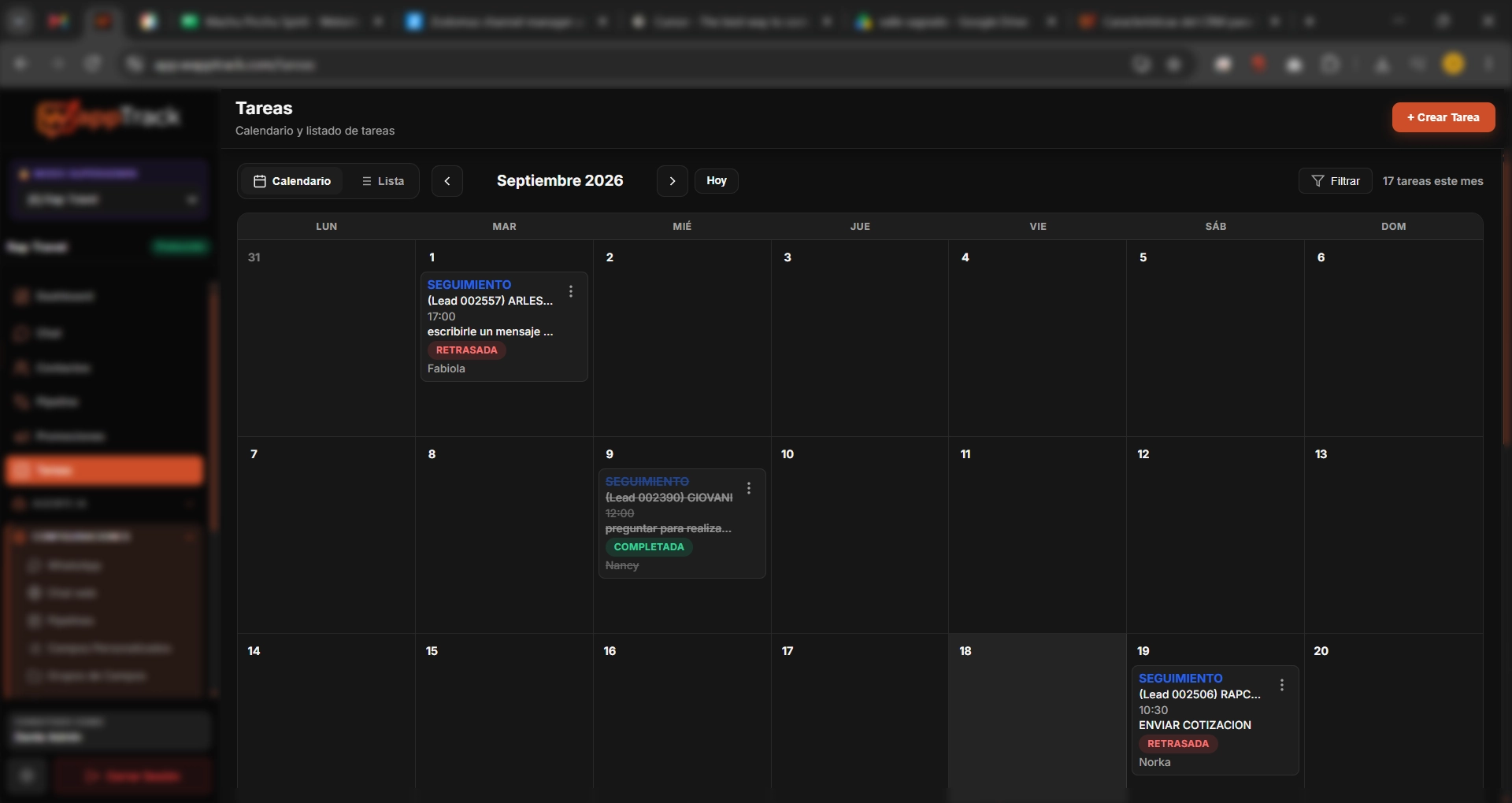Image resolution: width=1512 pixels, height=803 pixels.
Task: Open the highlighted orange Tareas sidebar item
Action: tap(104, 470)
